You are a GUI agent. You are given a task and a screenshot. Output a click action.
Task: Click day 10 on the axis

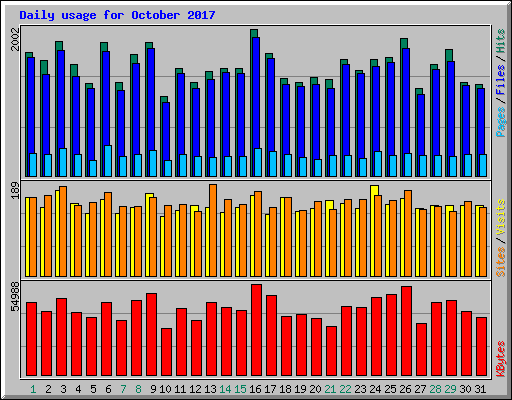[165, 389]
